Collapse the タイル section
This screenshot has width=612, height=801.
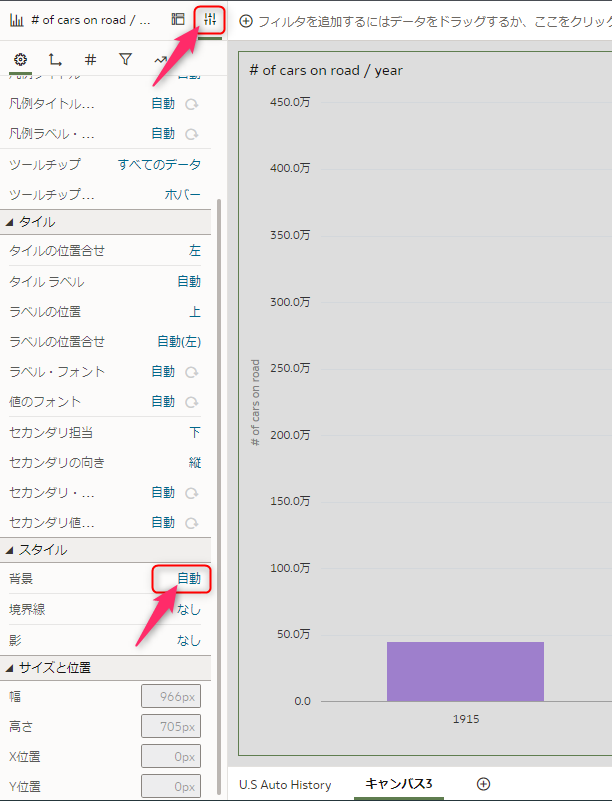(9, 222)
